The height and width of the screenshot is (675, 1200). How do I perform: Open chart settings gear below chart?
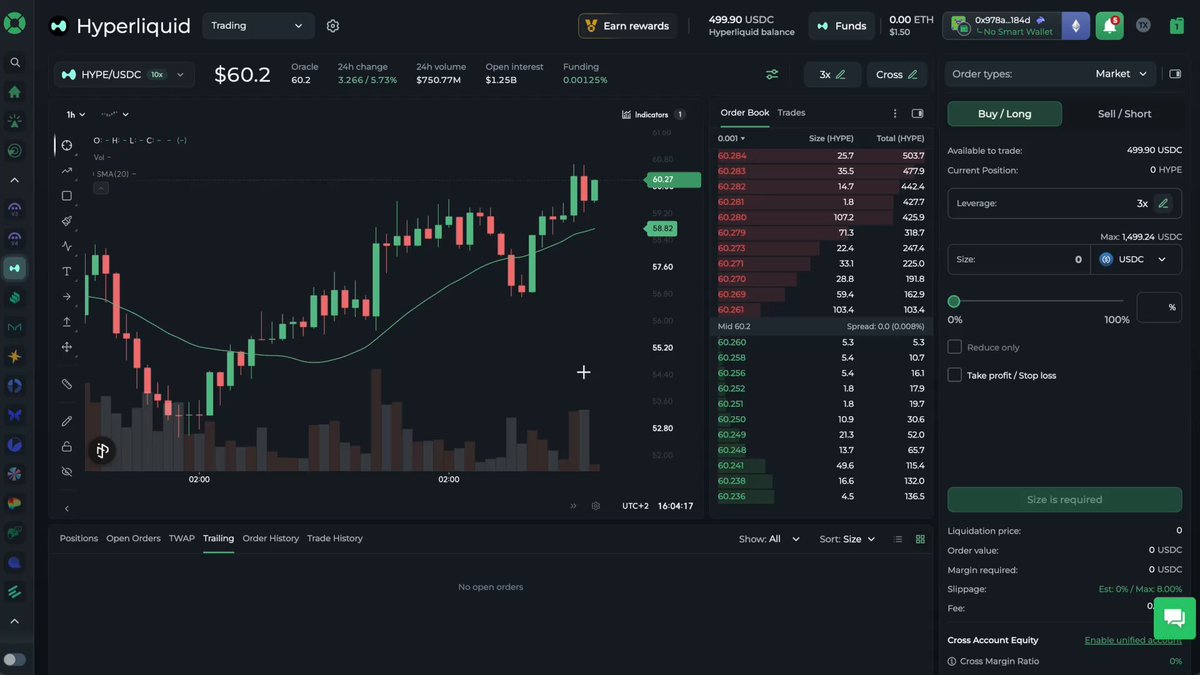pyautogui.click(x=596, y=506)
